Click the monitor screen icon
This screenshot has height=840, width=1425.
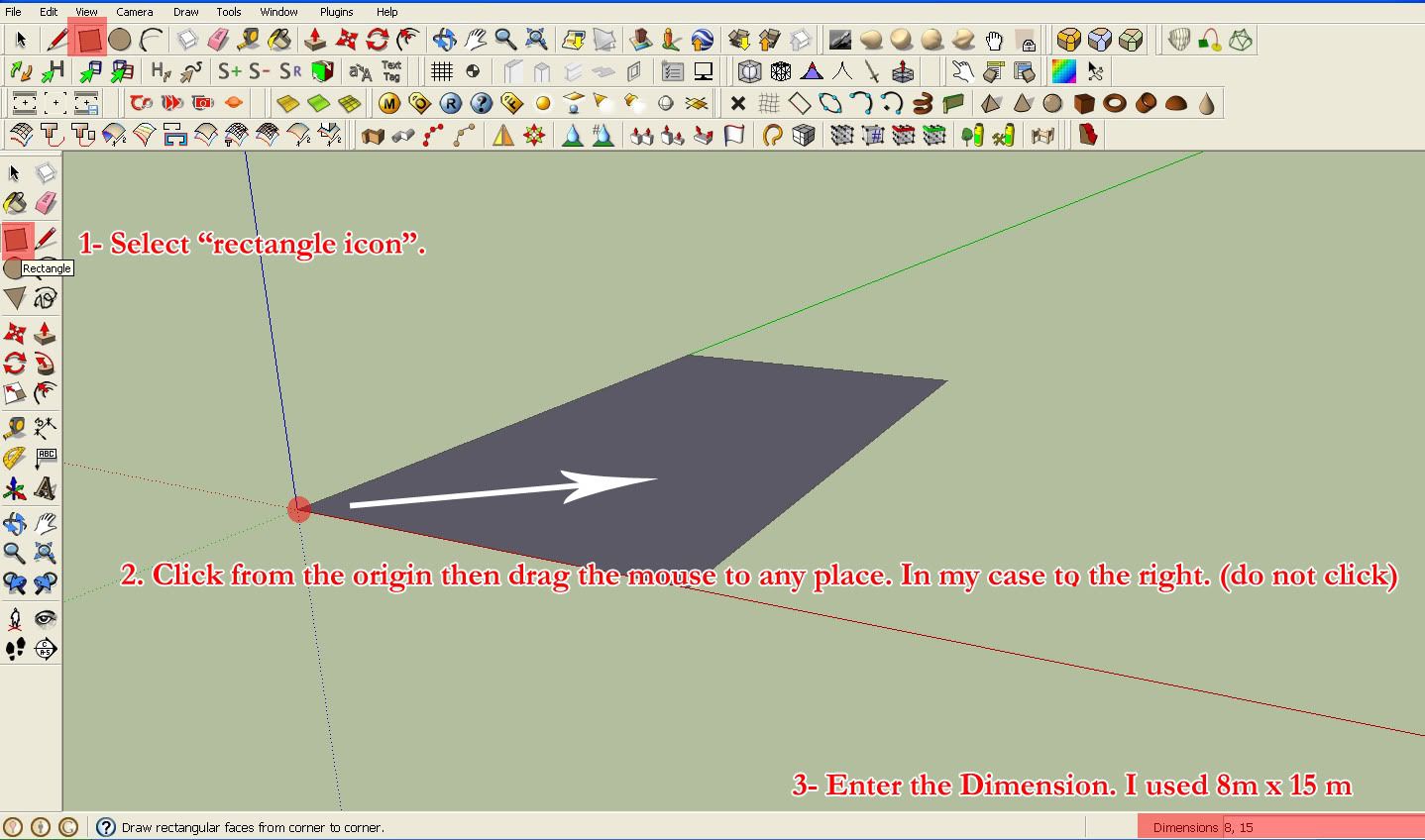704,71
